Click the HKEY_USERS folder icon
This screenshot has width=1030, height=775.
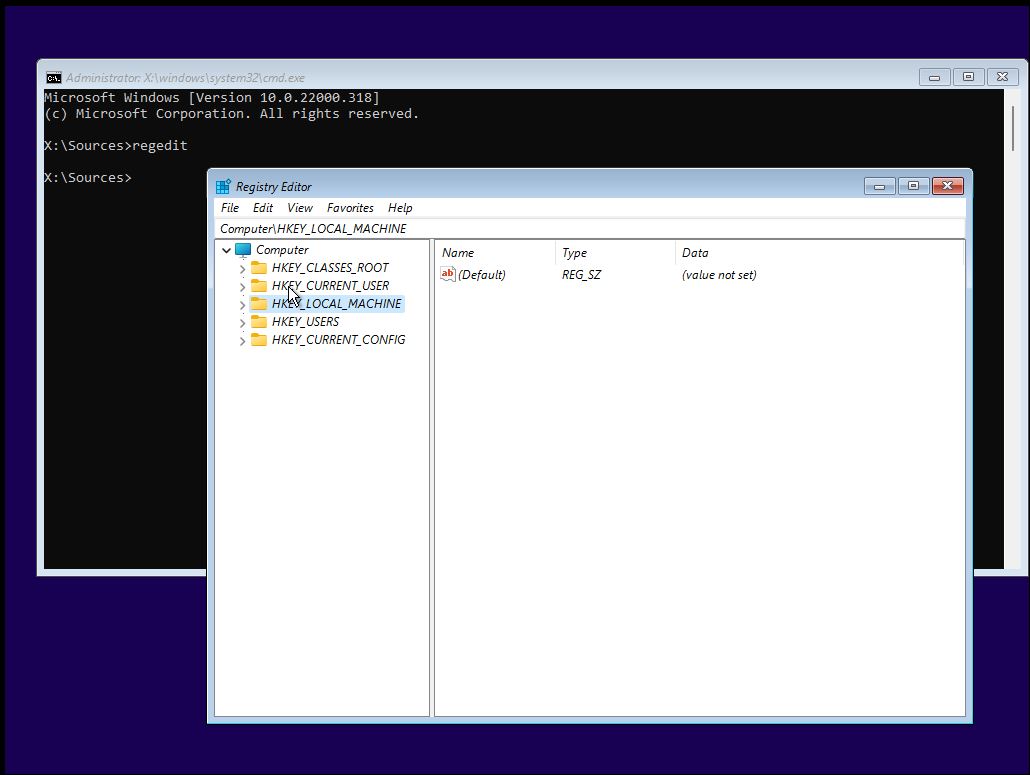(259, 321)
